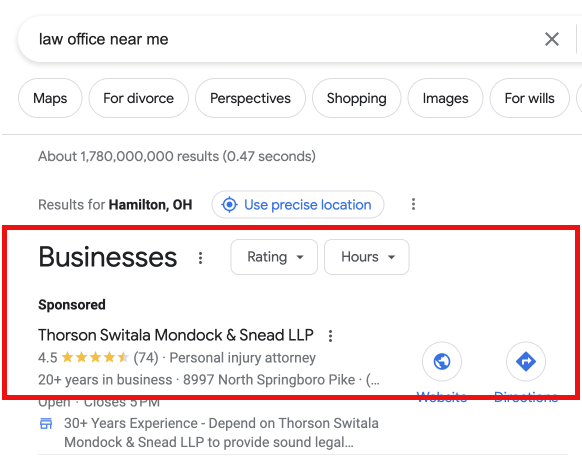Clear the search box with X icon
This screenshot has height=456, width=582.
pyautogui.click(x=552, y=39)
